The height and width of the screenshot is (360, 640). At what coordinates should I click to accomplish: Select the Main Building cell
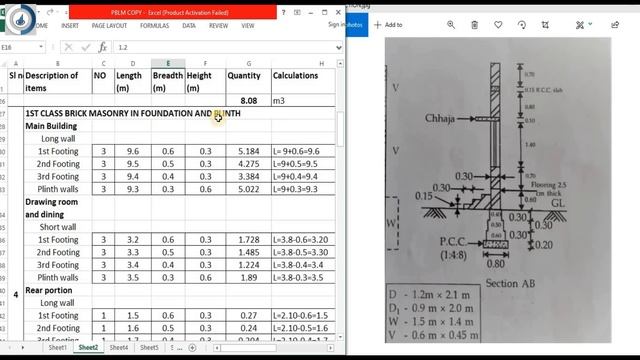click(x=58, y=126)
